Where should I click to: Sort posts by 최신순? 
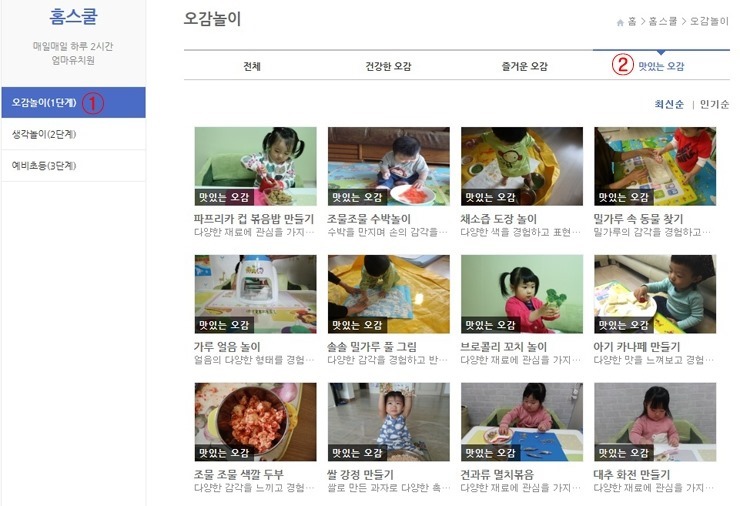[669, 104]
